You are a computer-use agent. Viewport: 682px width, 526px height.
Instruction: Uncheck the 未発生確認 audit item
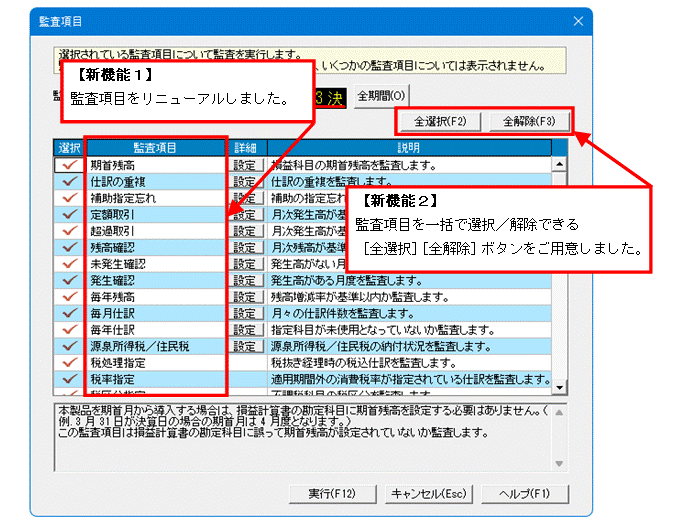69,264
